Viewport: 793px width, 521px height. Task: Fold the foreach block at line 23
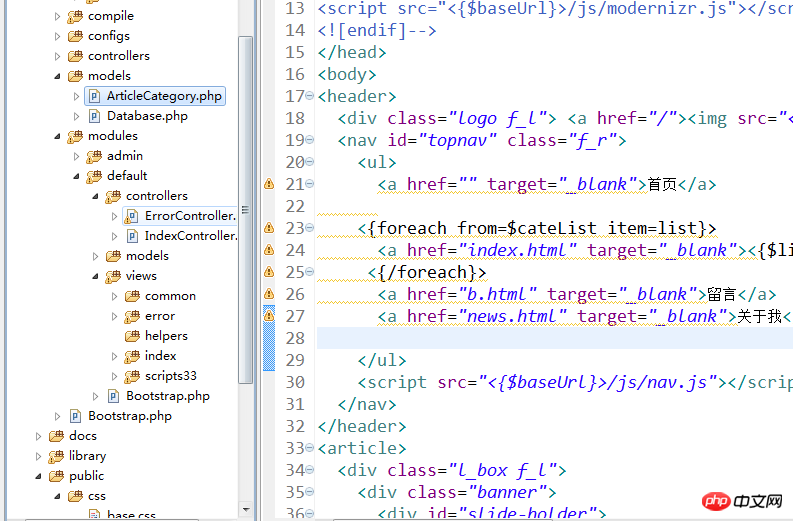click(310, 228)
